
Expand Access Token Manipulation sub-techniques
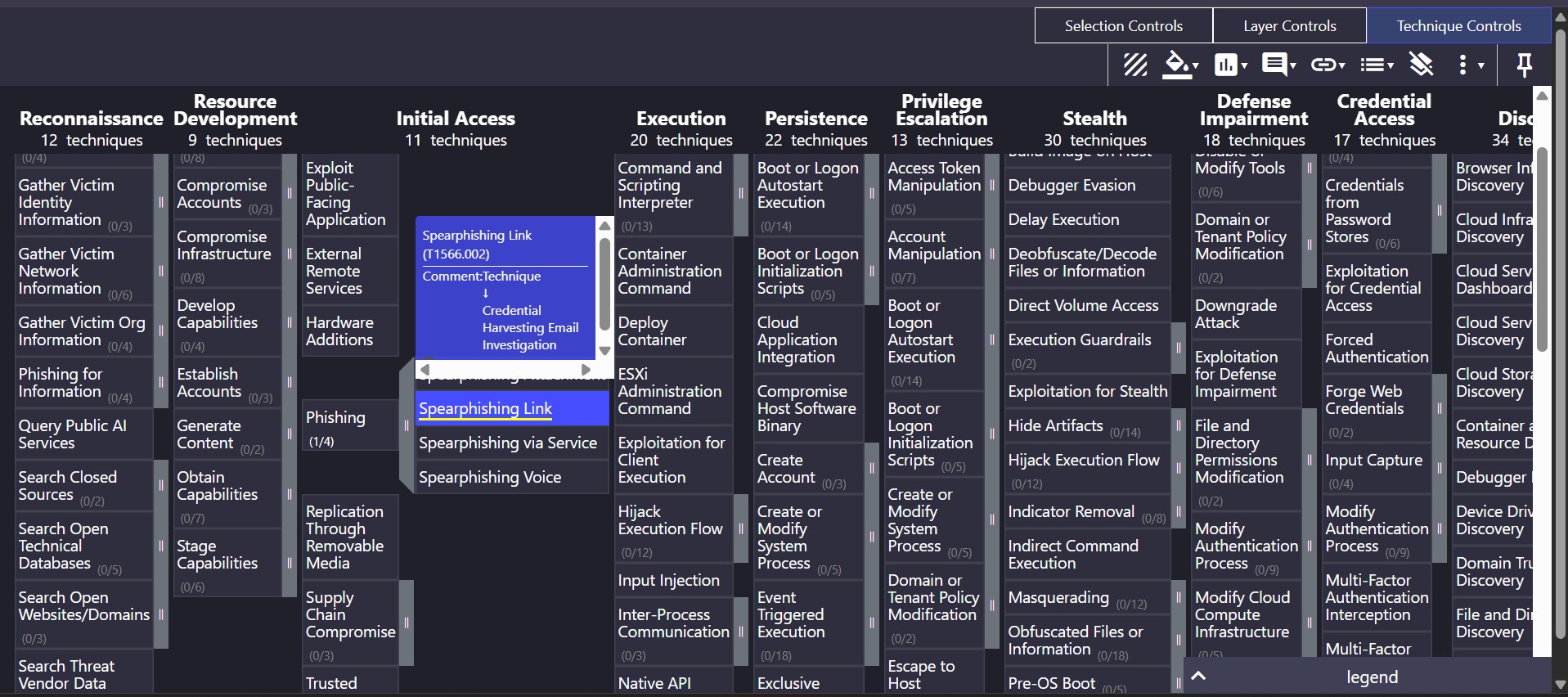tap(992, 185)
